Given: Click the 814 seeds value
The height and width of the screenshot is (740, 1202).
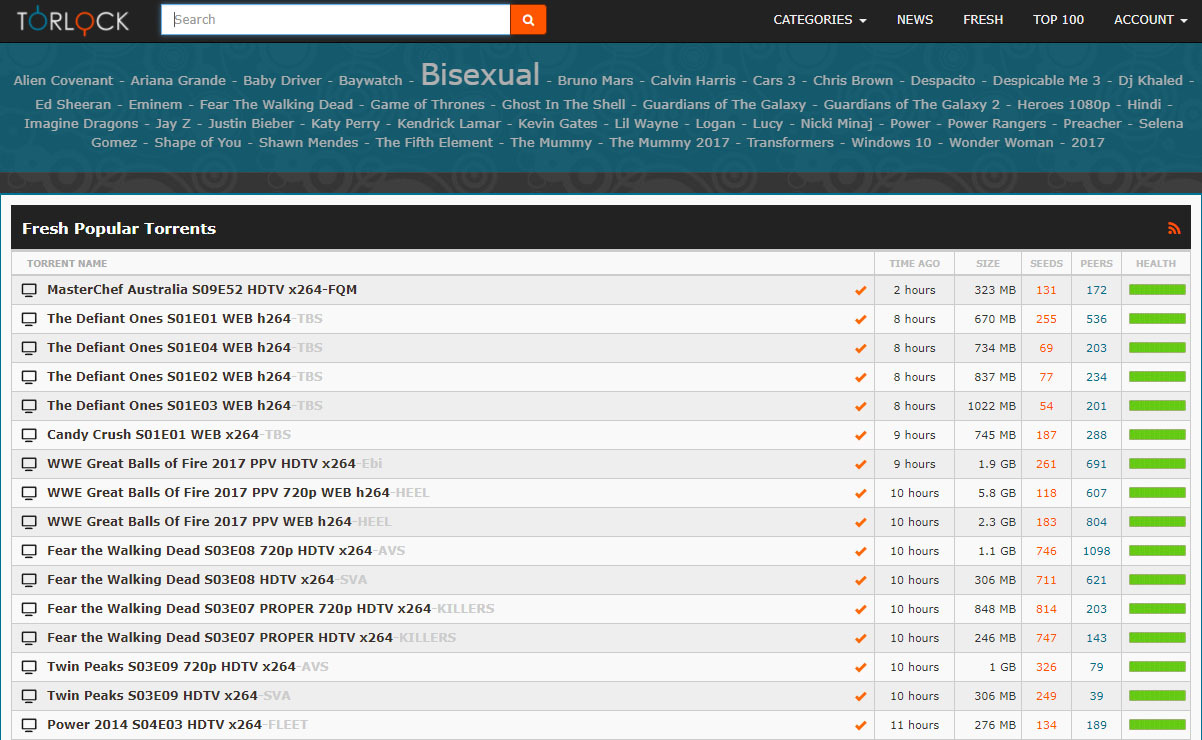Looking at the screenshot, I should 1047,609.
